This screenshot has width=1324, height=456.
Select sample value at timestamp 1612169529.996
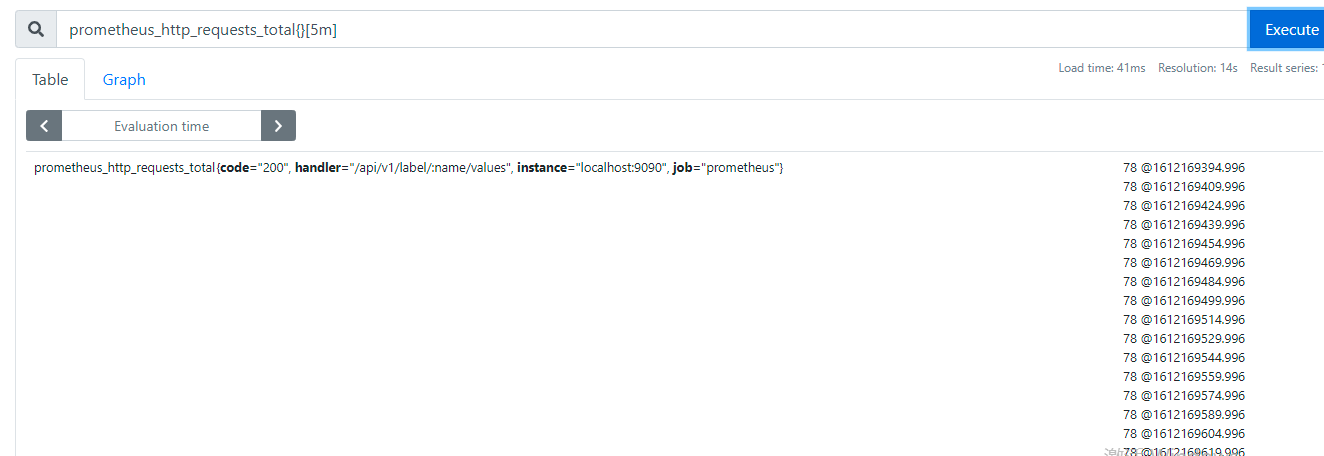tap(1184, 339)
